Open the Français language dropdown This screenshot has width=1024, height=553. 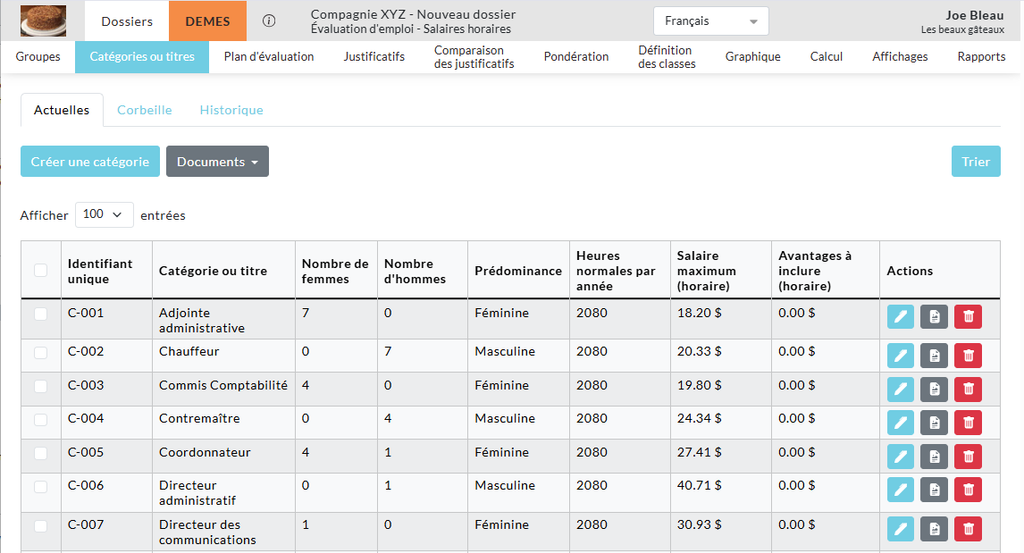click(x=711, y=21)
